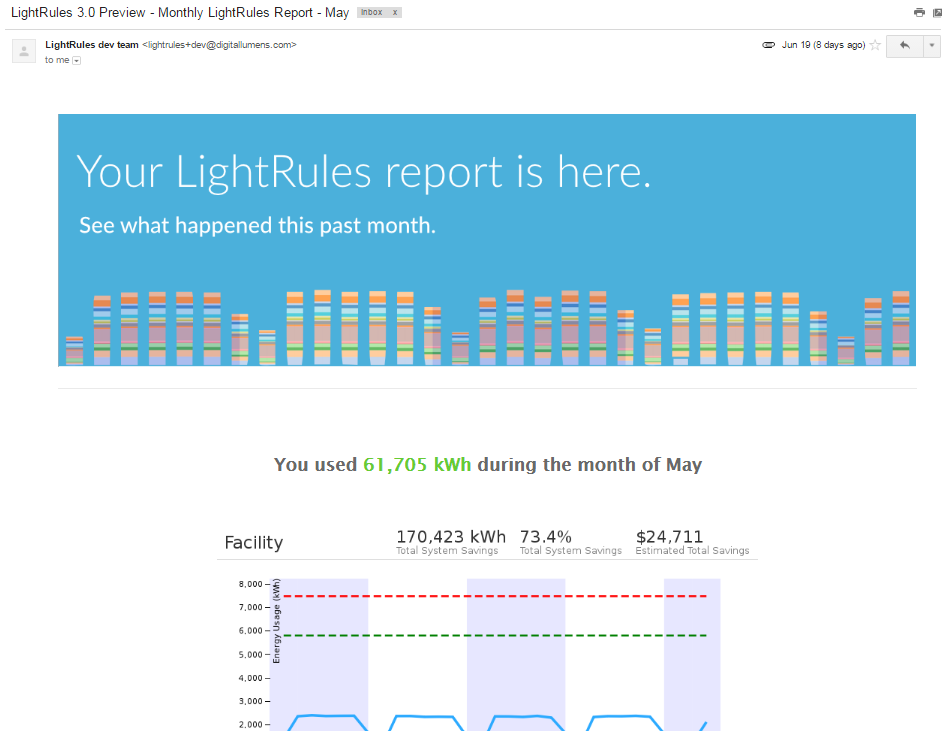The height and width of the screenshot is (733, 950).
Task: Click the "to me" recipient text
Action: (57, 60)
